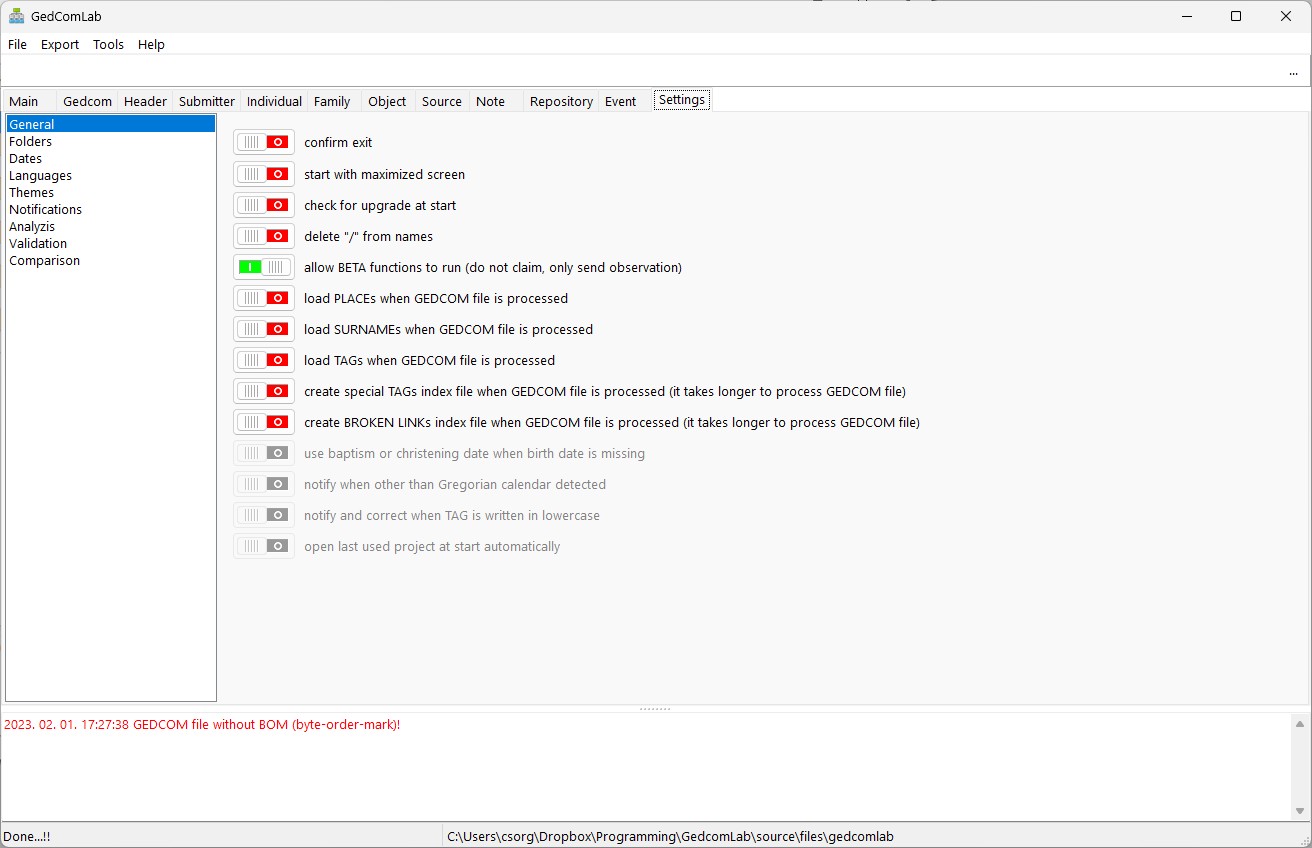Screen dimensions: 1312x848
Task: Toggle create special TAGs index file
Action: [x=264, y=391]
